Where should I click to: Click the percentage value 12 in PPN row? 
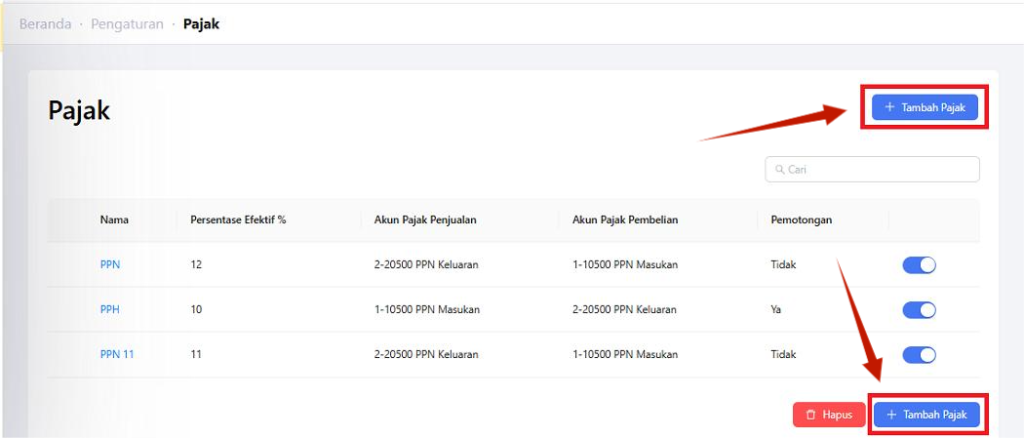196,265
